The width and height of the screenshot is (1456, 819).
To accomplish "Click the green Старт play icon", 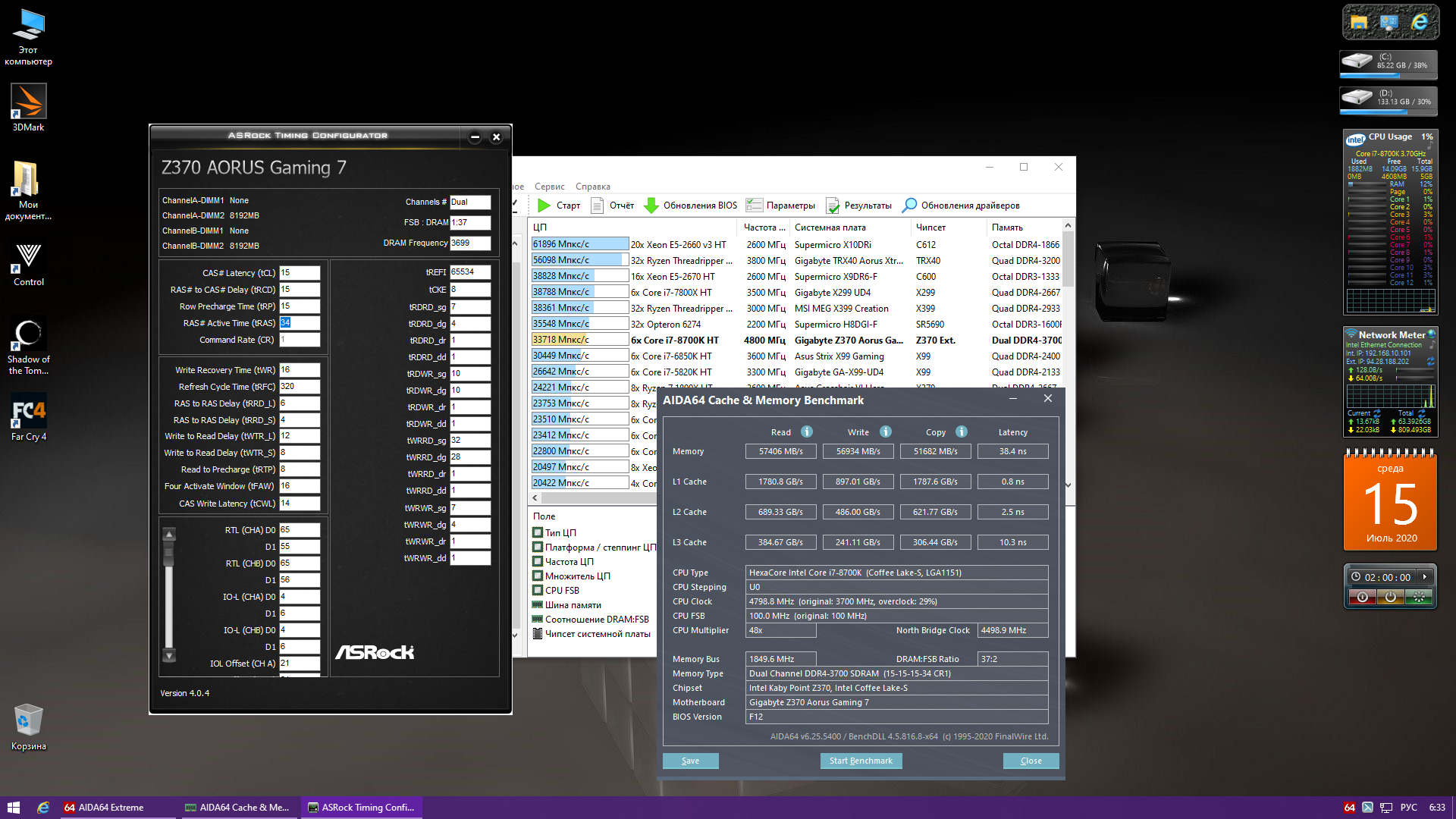I will pos(544,206).
